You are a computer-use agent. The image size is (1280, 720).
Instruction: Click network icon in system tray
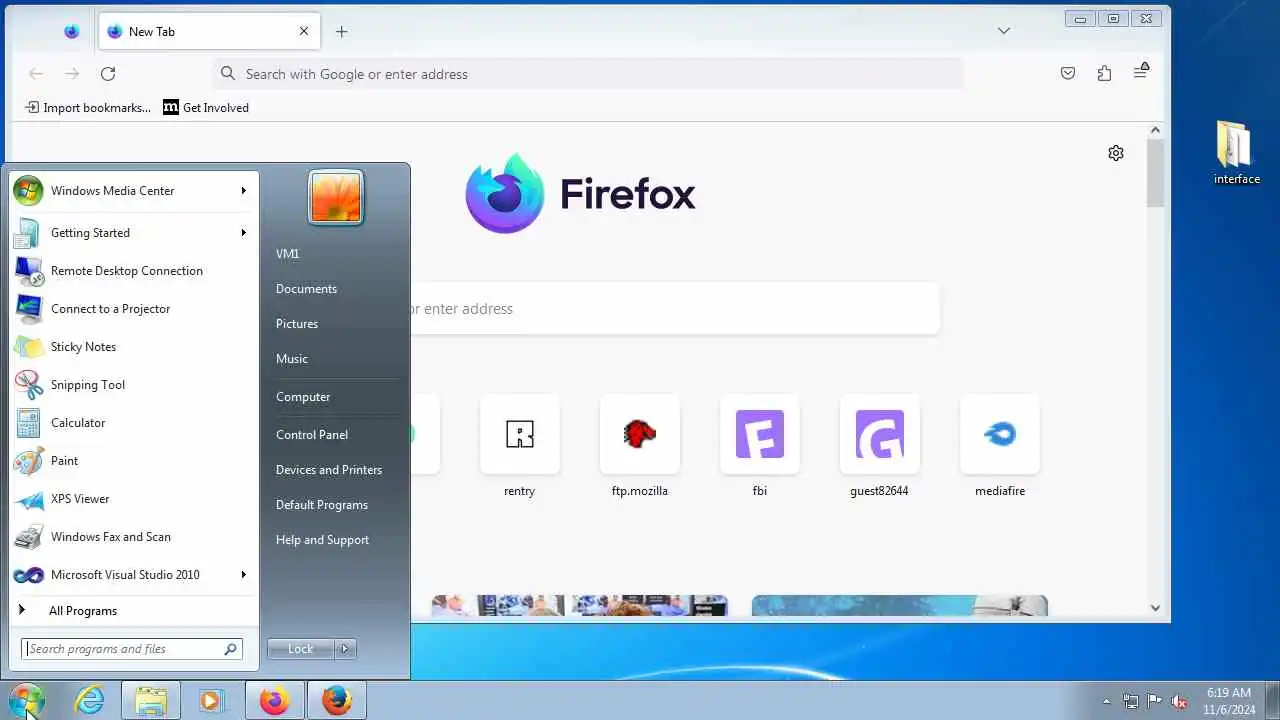pos(1130,701)
